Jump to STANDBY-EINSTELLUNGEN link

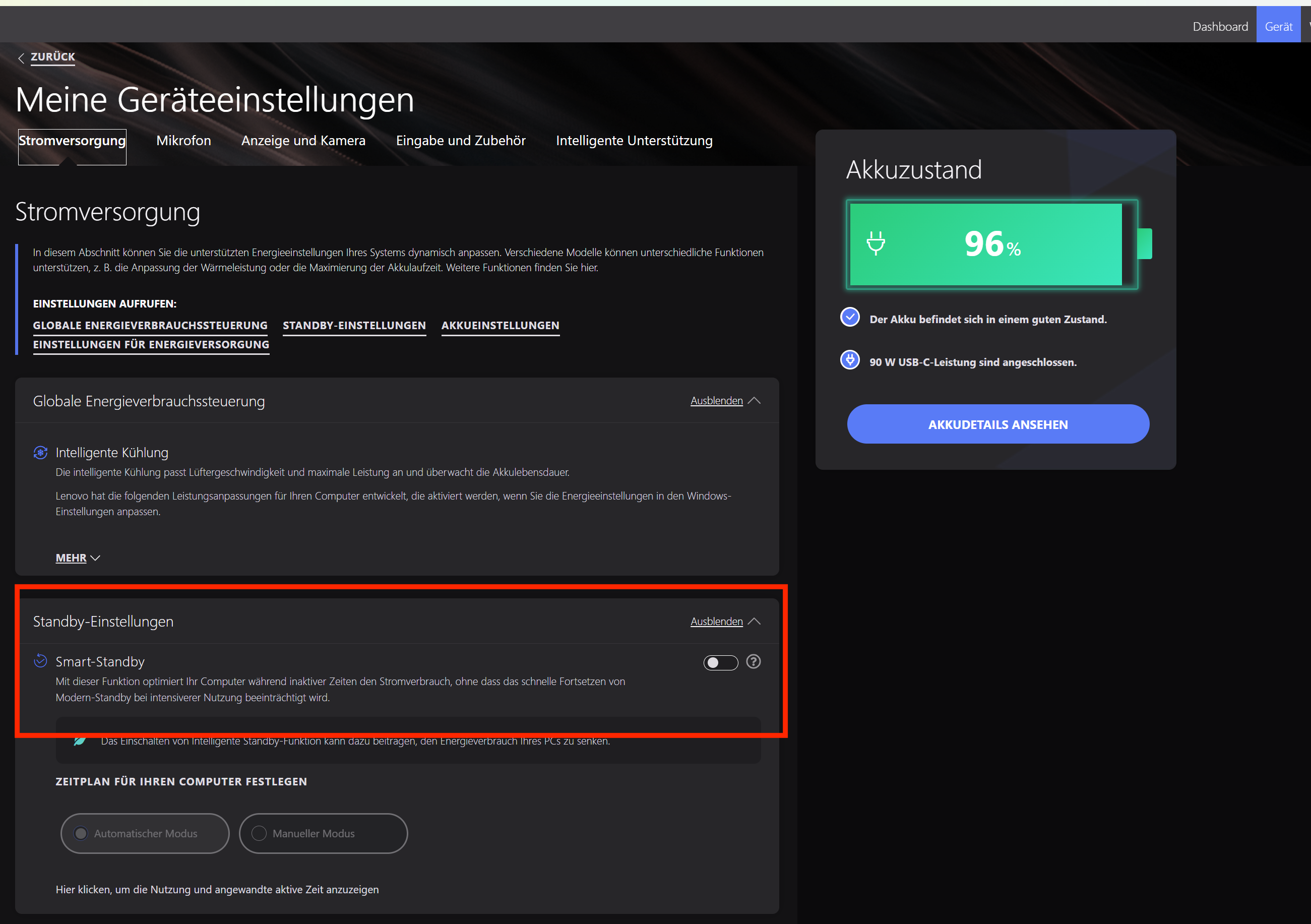354,326
